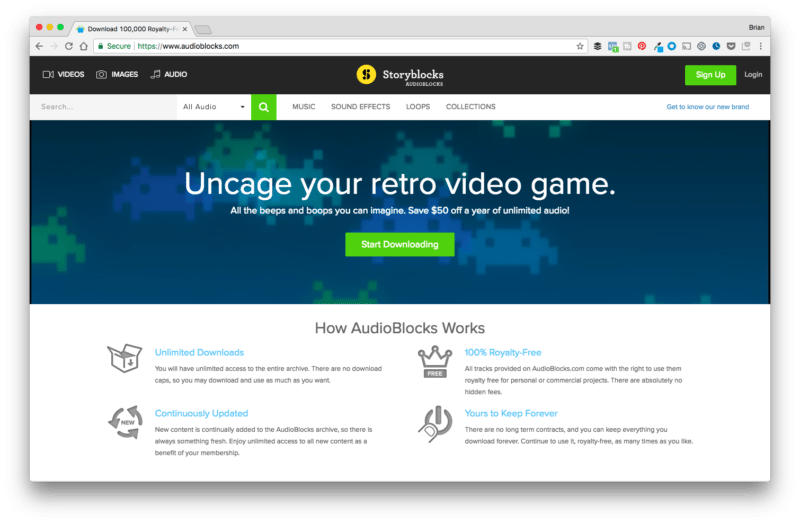Activate the eyedropper color picker extension
The width and height of the screenshot is (800, 524).
click(658, 46)
